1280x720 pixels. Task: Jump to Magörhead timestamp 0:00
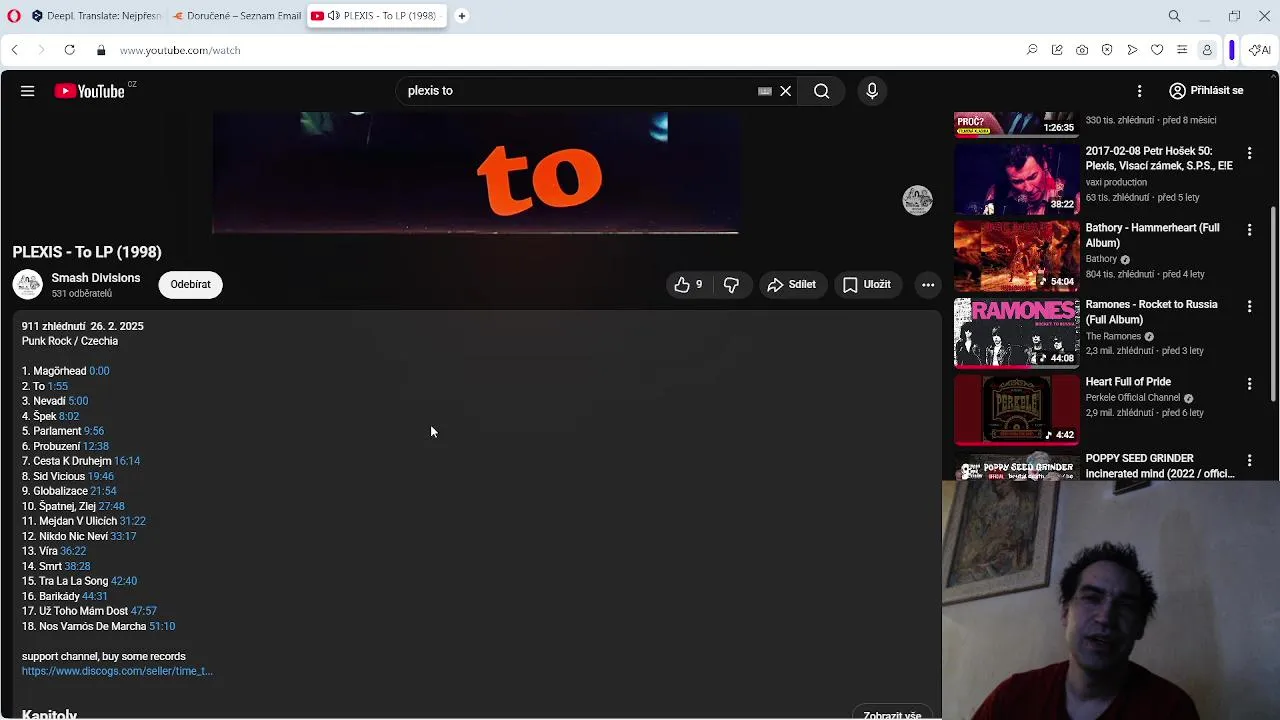click(x=99, y=371)
